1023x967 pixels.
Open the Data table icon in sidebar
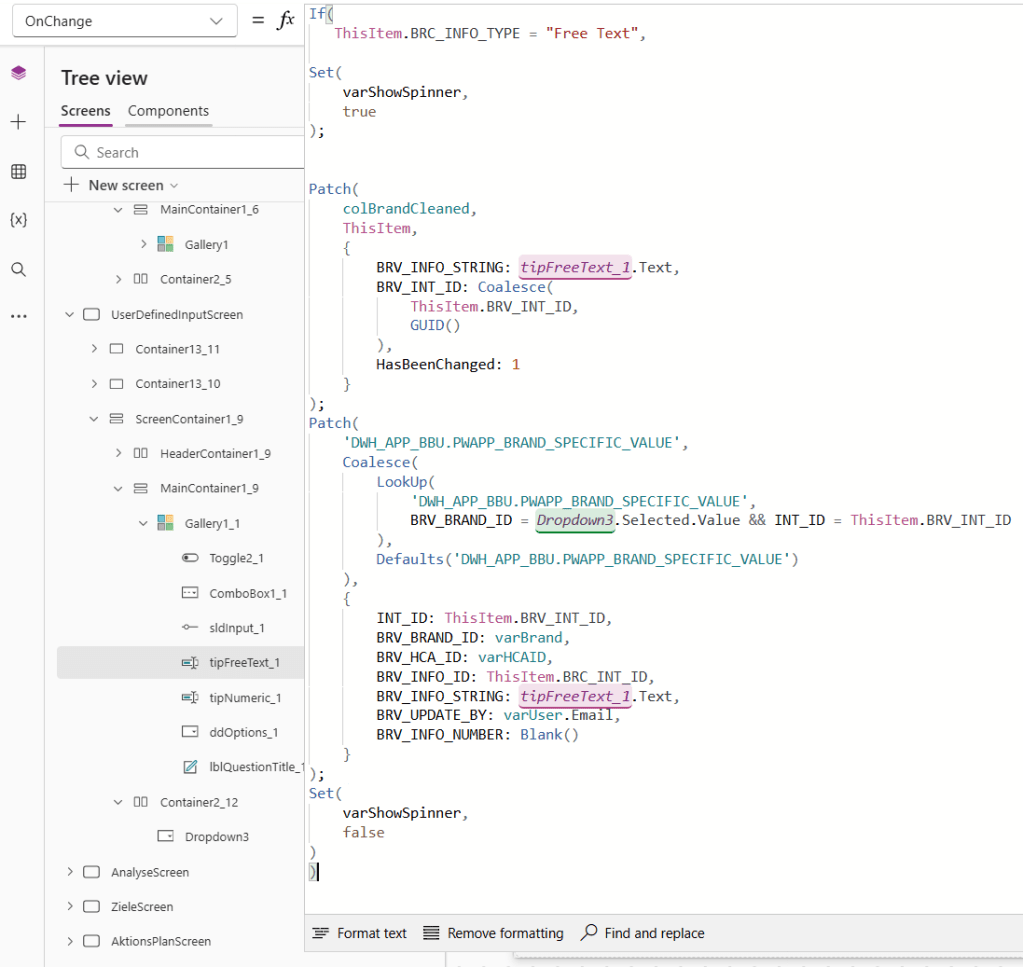click(x=18, y=172)
